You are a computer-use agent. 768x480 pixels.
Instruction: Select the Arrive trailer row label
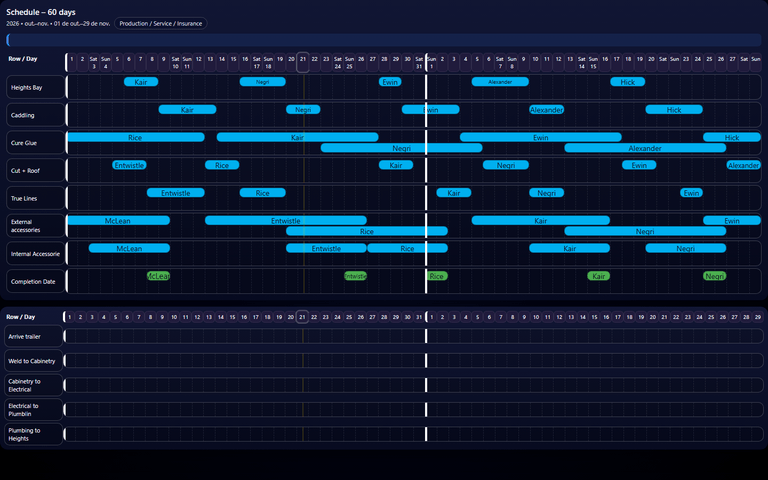pyautogui.click(x=33, y=336)
